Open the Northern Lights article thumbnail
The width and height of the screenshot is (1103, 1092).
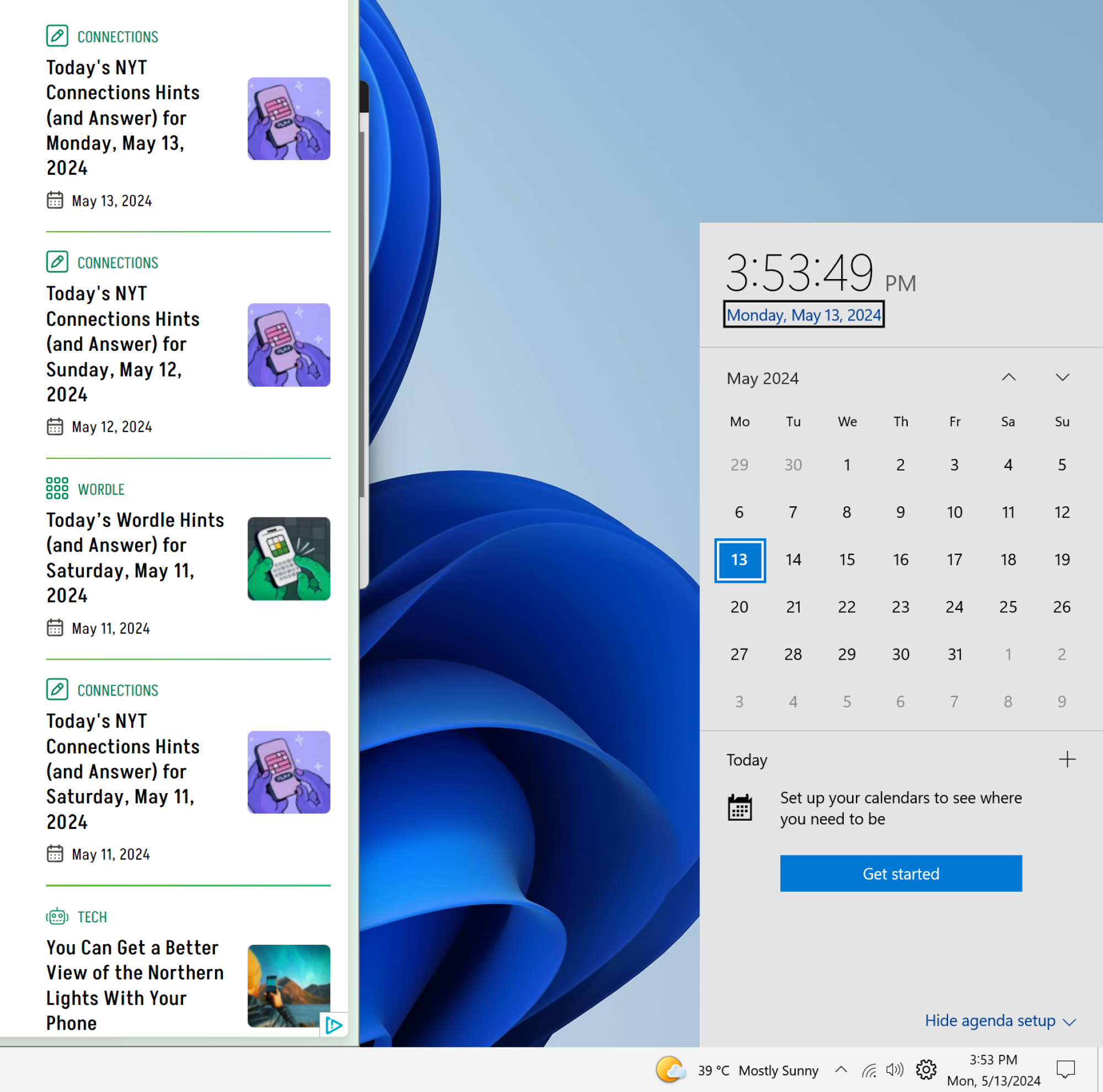point(289,986)
